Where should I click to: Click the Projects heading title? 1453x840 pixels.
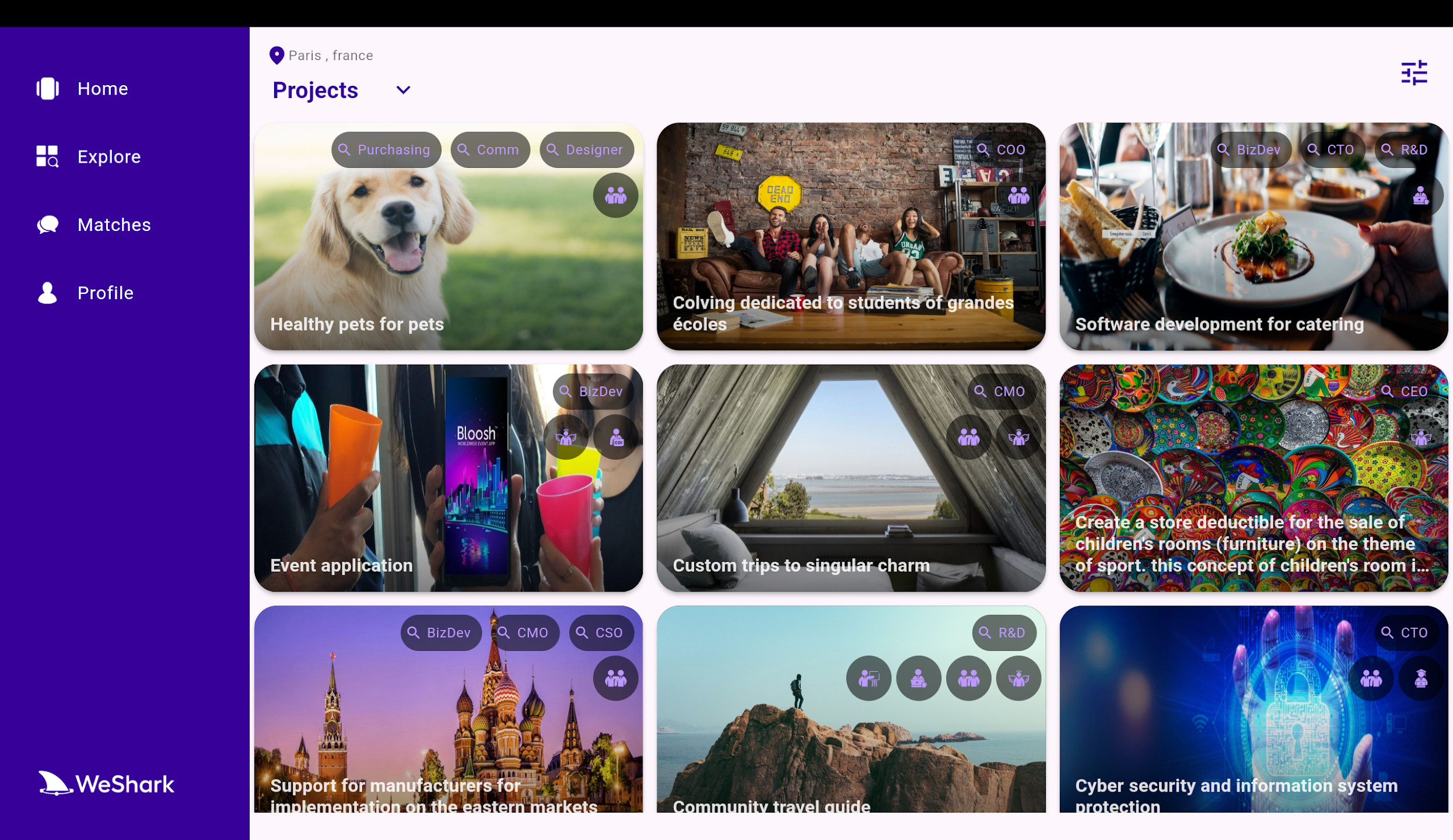coord(316,90)
